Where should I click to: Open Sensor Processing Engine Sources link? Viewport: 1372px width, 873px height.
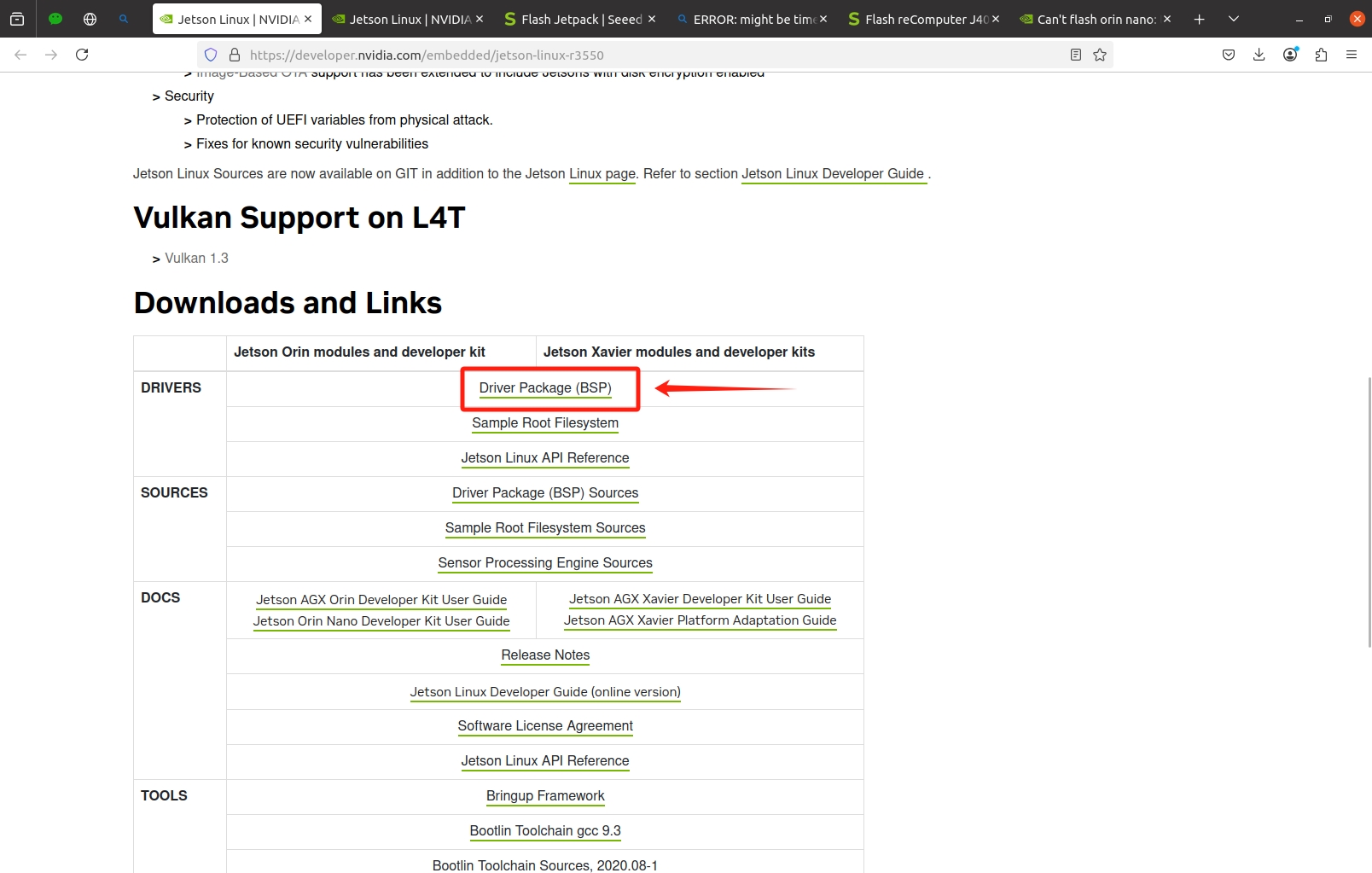coord(545,563)
